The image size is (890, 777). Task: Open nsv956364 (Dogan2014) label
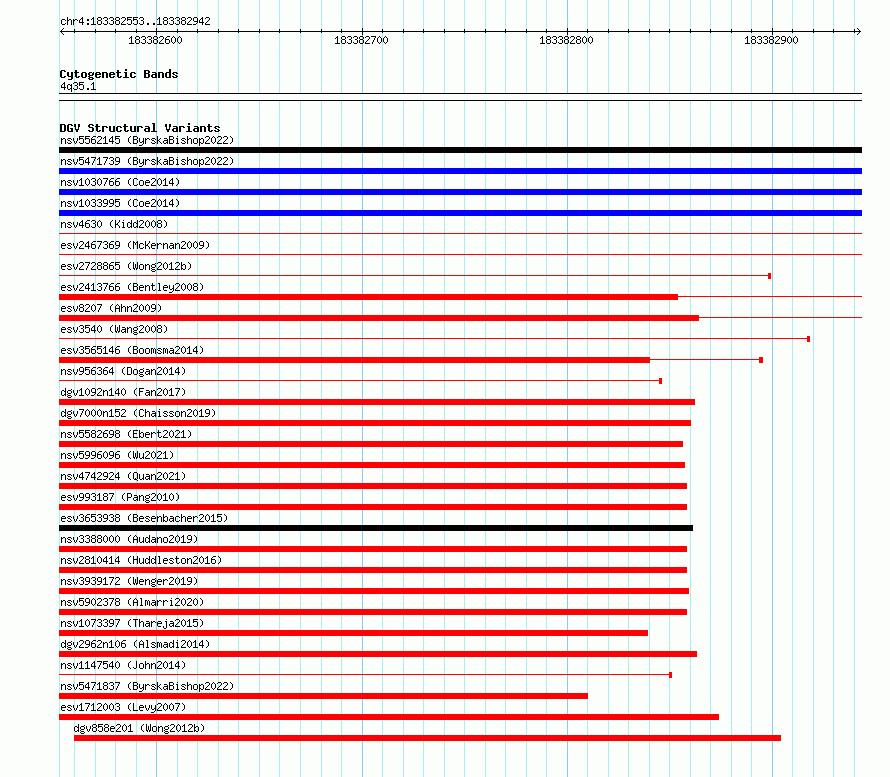tap(123, 371)
